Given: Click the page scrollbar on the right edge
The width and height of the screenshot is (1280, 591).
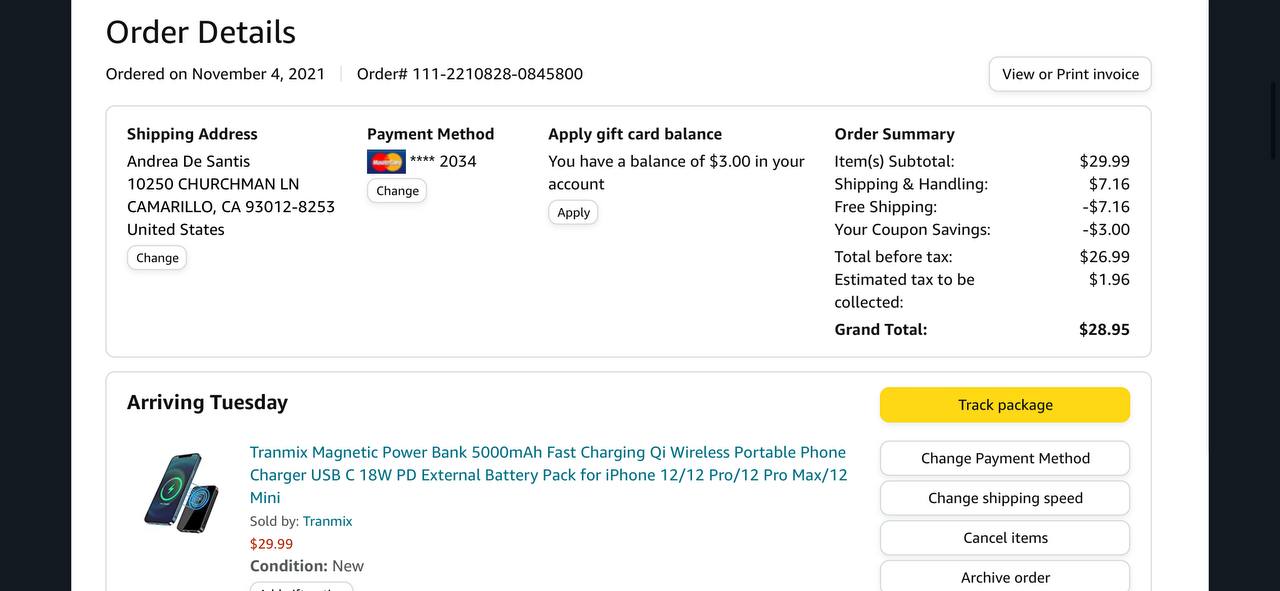Looking at the screenshot, I should (x=1273, y=120).
